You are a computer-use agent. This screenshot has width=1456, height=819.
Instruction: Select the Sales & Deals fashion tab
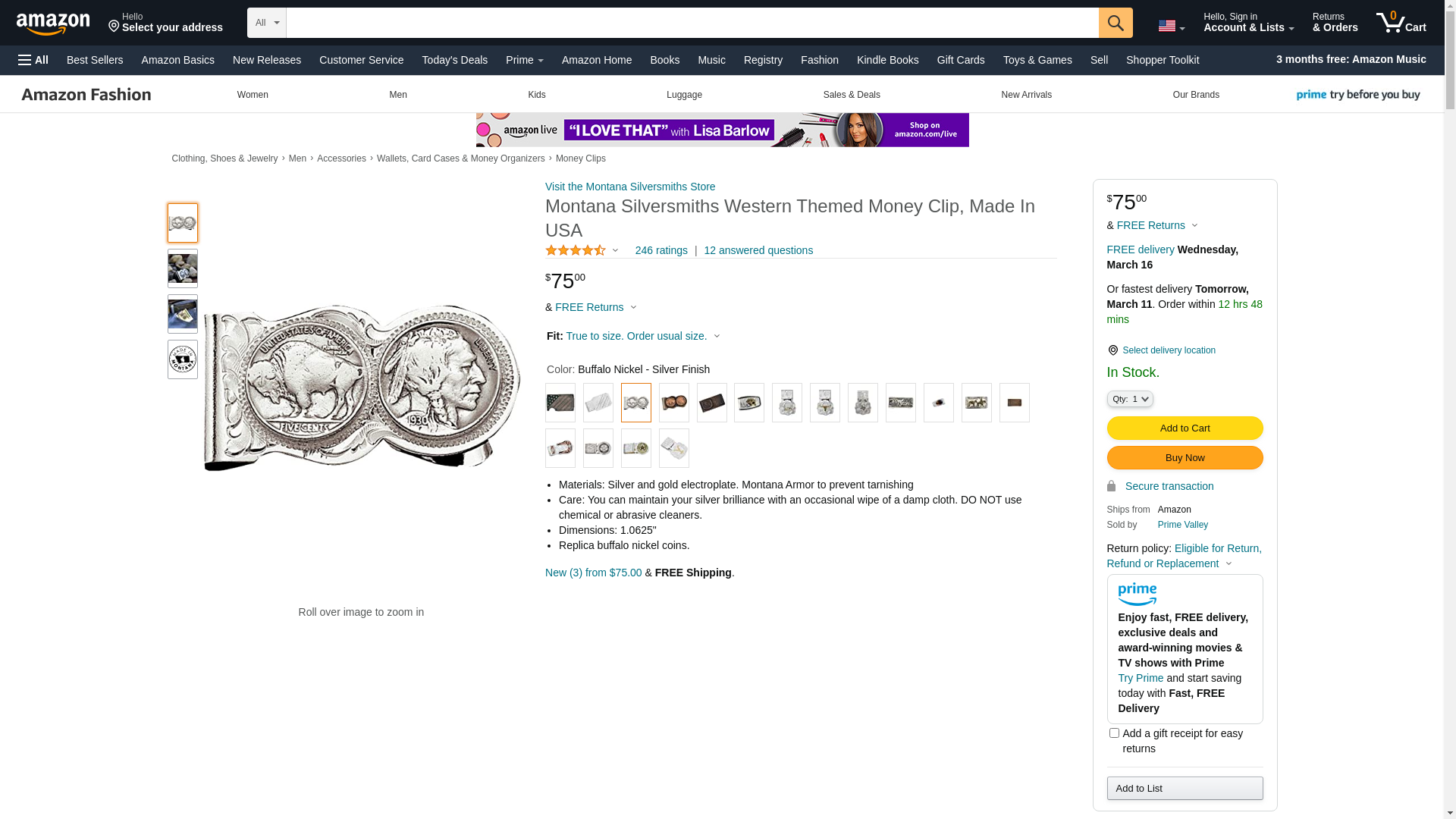click(851, 95)
